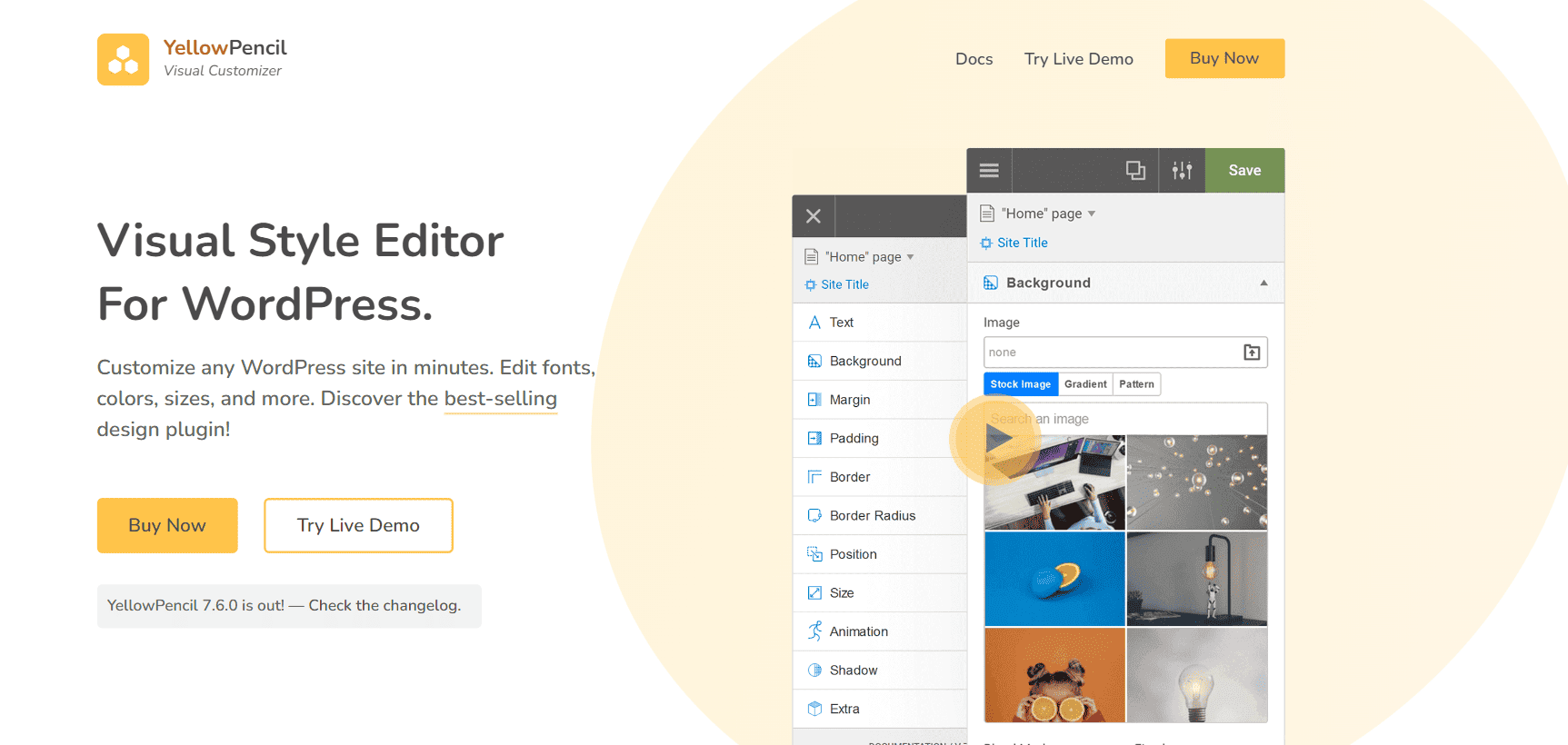
Task: Open the sliders settings icon in toolbar
Action: [1182, 170]
